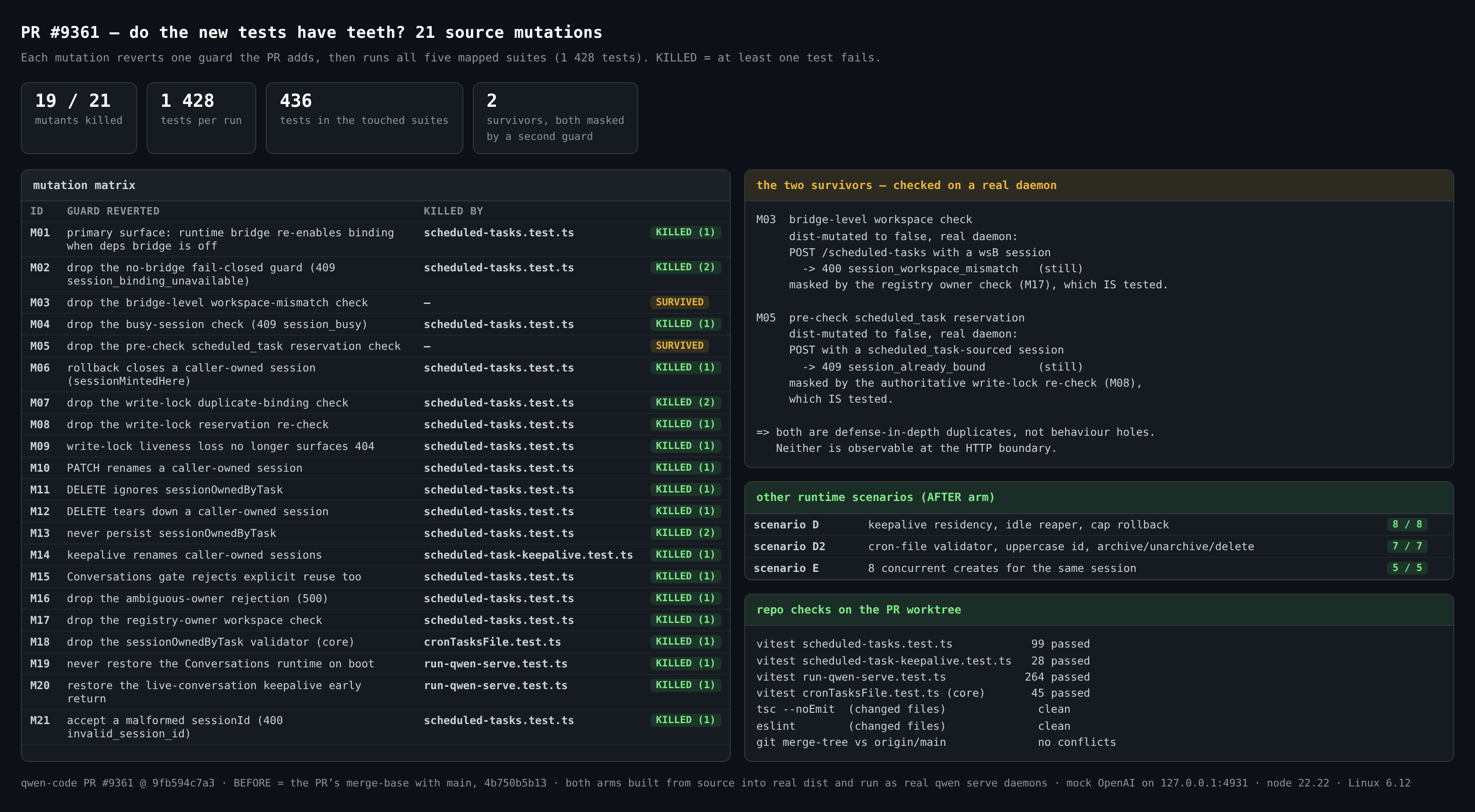
Task: Click the 'scenario E' row label
Action: (x=786, y=569)
